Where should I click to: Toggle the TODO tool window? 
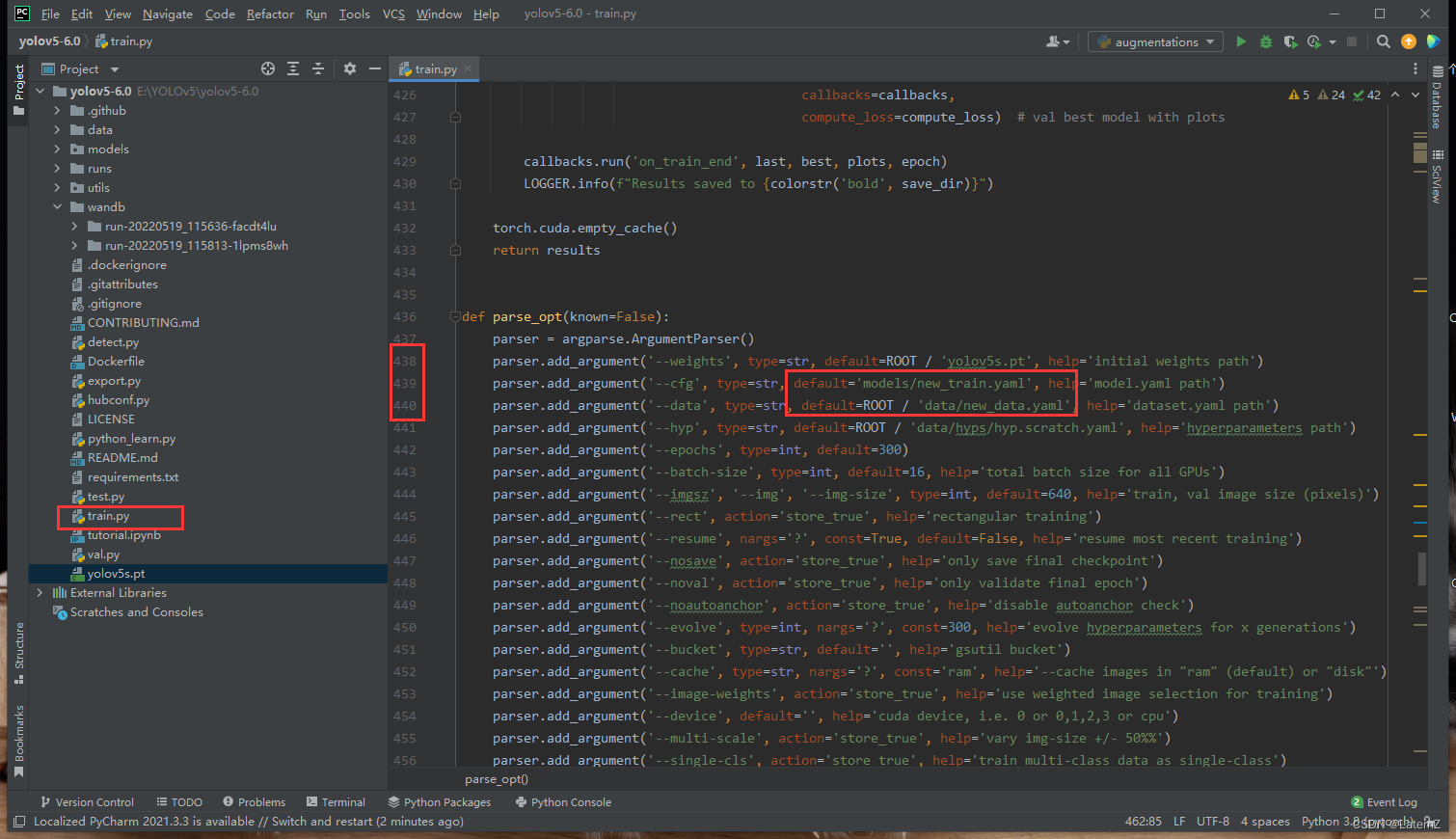point(179,802)
